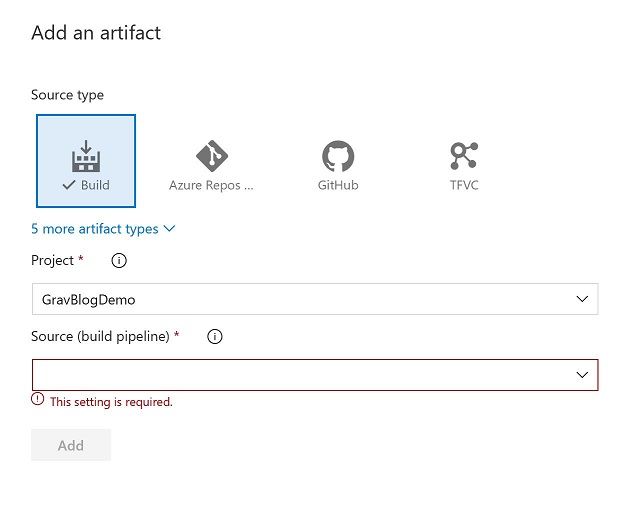
Task: Click the GitHub text label
Action: coord(338,186)
